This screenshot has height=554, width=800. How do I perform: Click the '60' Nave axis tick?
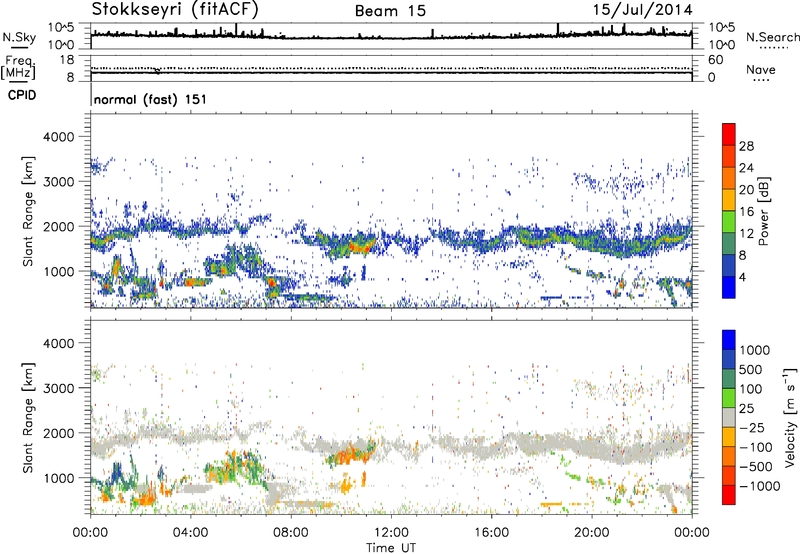715,60
